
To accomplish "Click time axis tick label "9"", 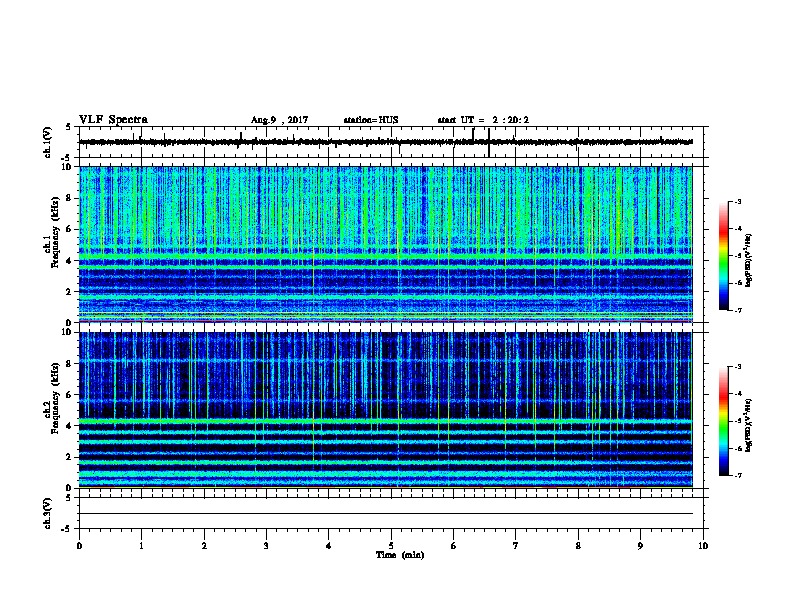I will [x=640, y=546].
